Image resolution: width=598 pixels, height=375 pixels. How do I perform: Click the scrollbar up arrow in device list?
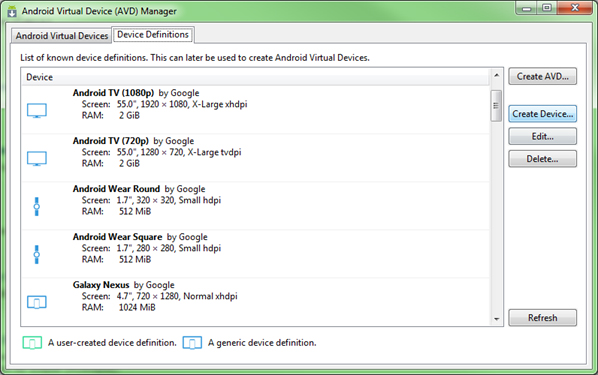496,76
